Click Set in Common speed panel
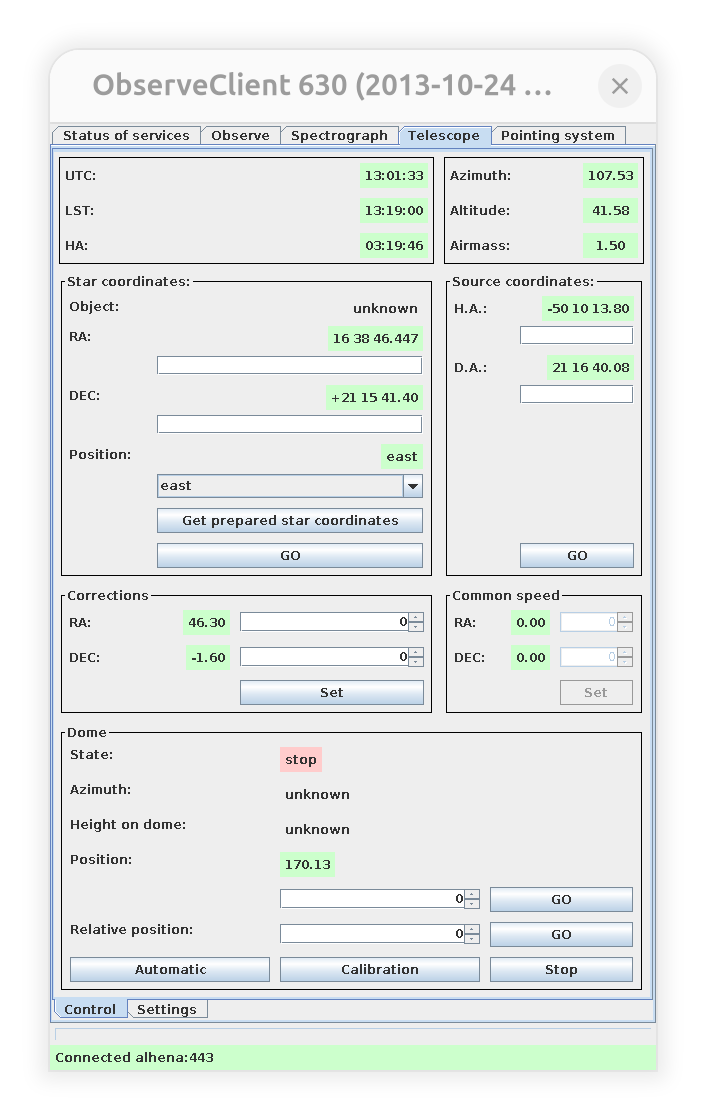Screen dimensions: 706x1120 point(596,693)
